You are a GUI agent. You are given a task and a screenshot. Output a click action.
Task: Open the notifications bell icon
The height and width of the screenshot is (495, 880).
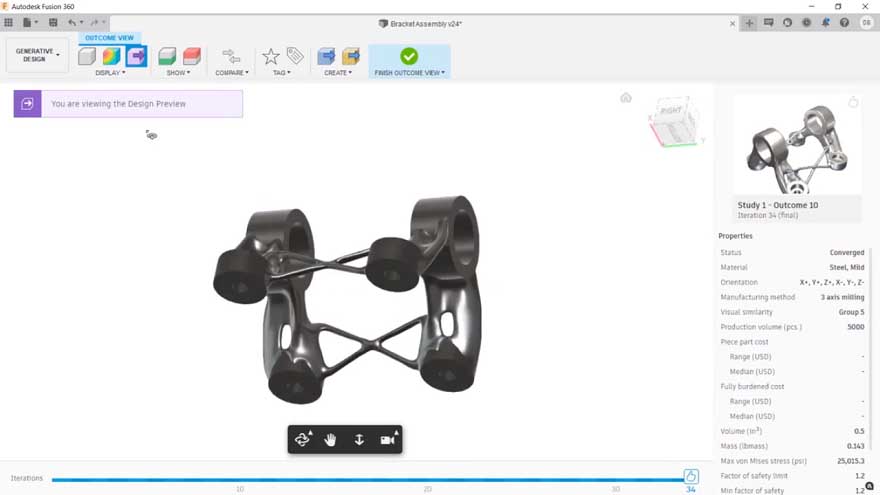click(826, 22)
